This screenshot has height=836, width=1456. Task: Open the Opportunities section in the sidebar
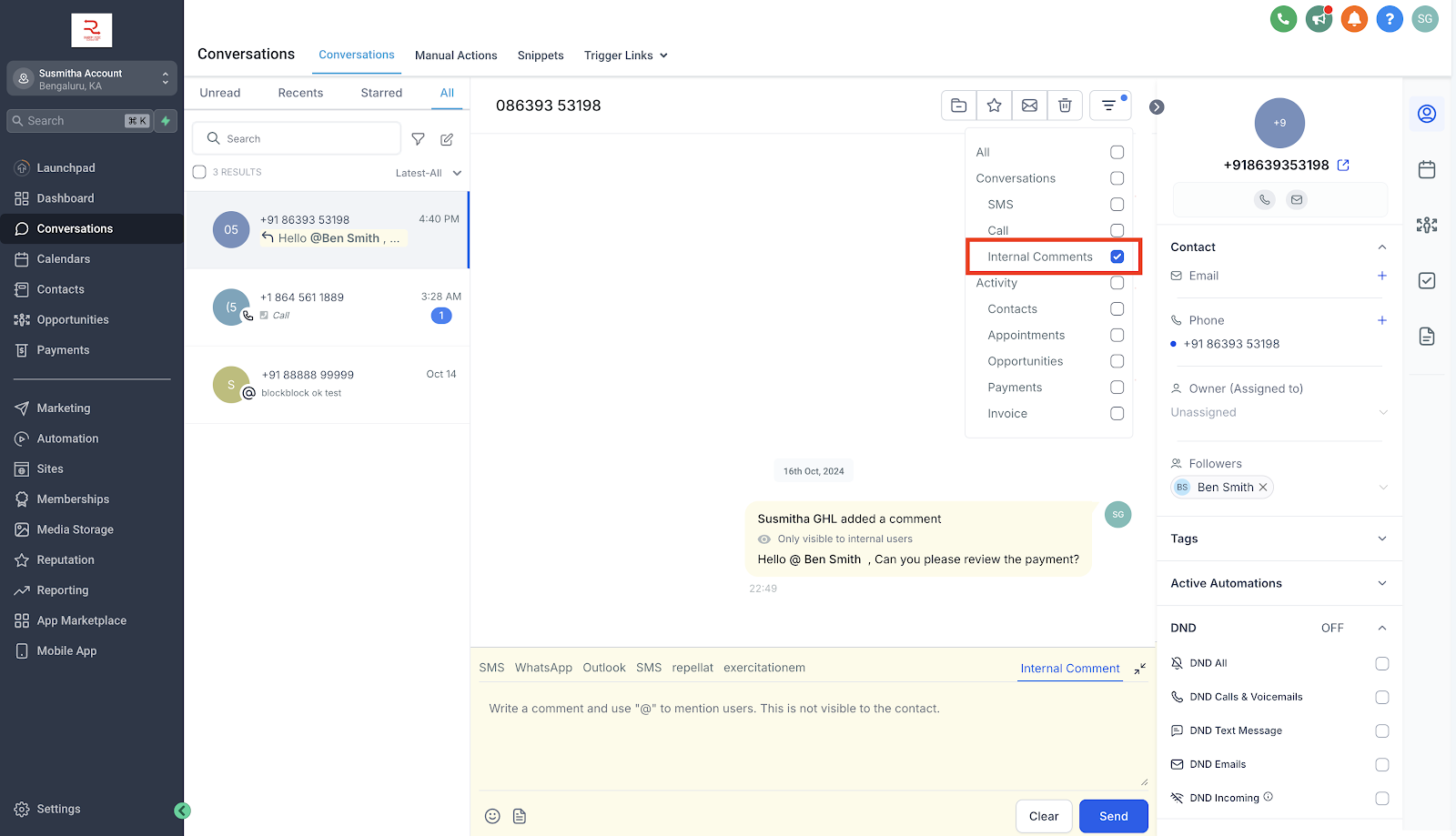click(72, 319)
